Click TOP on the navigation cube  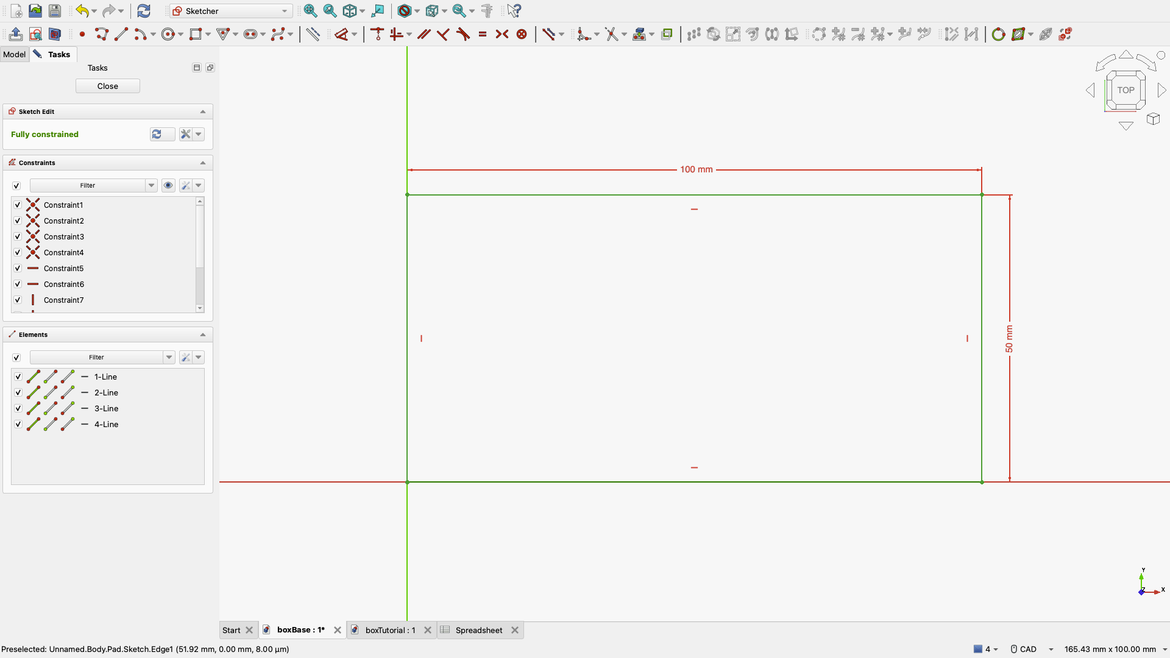click(x=1126, y=89)
